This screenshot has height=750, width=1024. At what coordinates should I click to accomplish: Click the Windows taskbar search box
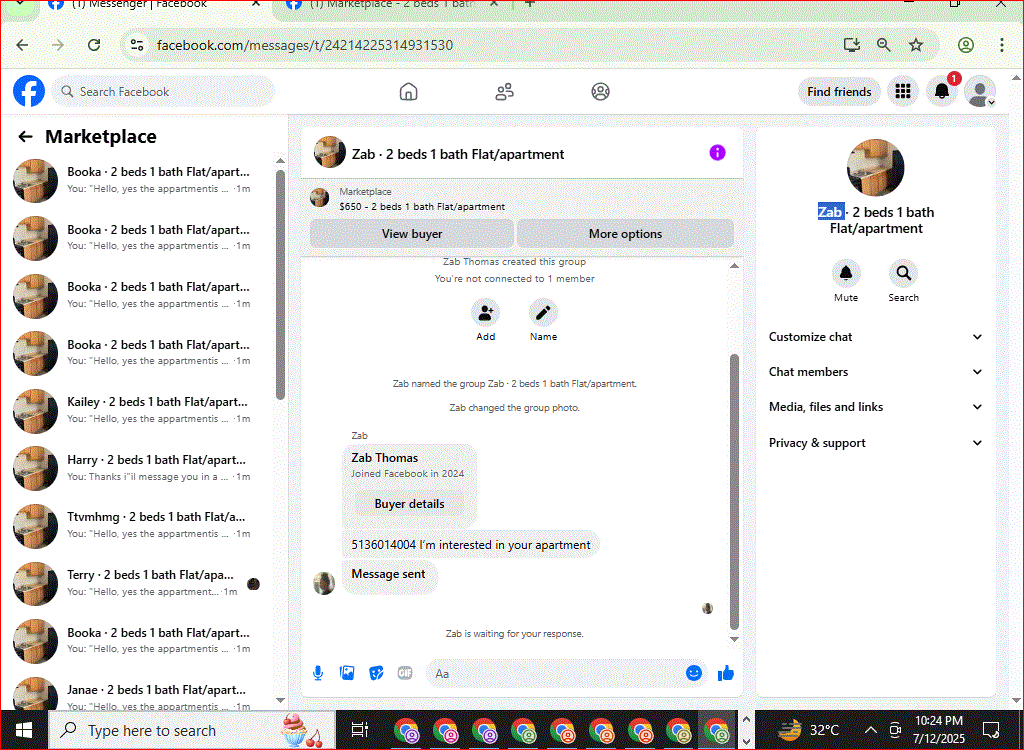point(192,730)
